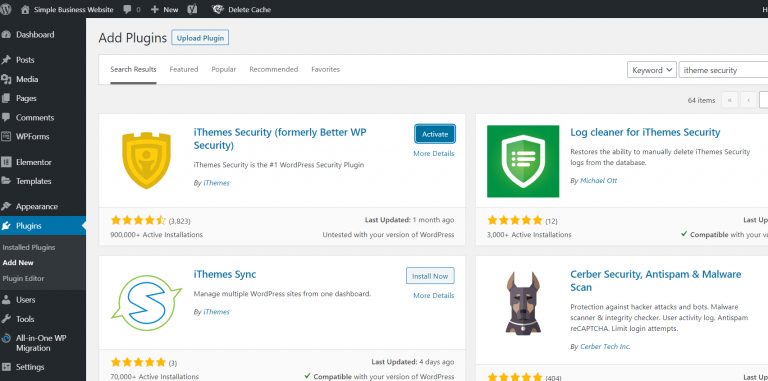The width and height of the screenshot is (768, 381).
Task: Click the Yoast SEO icon in admin bar
Action: coord(192,9)
